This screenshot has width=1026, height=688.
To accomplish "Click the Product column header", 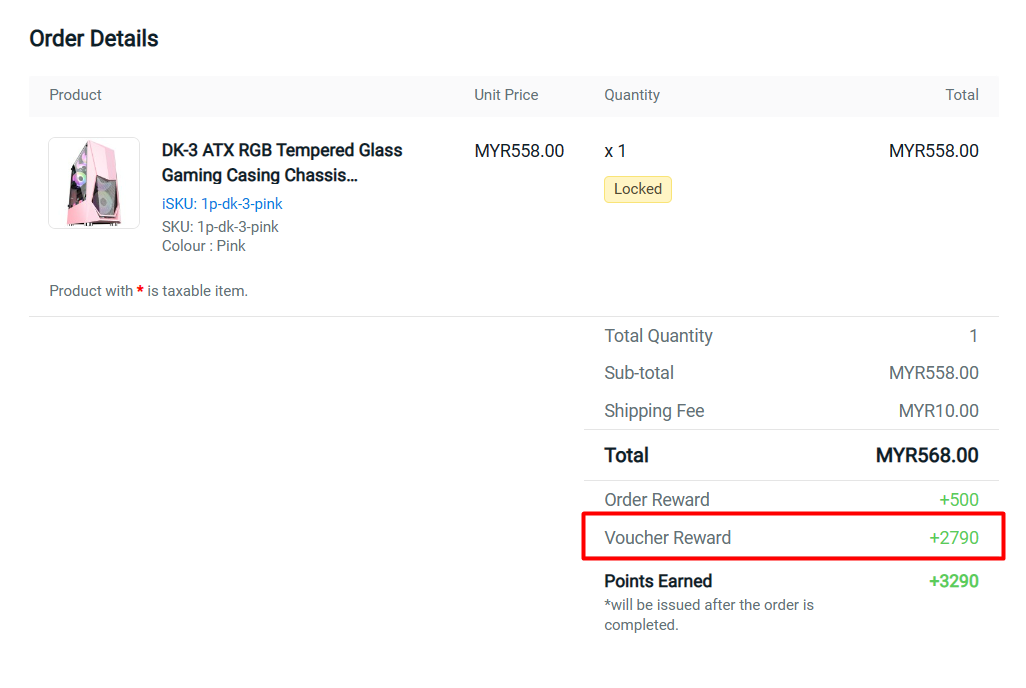I will (x=75, y=95).
